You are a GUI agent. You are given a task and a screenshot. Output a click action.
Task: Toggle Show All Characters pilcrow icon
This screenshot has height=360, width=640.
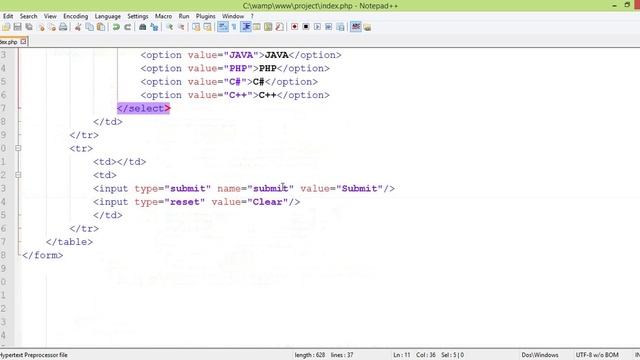coord(234,27)
